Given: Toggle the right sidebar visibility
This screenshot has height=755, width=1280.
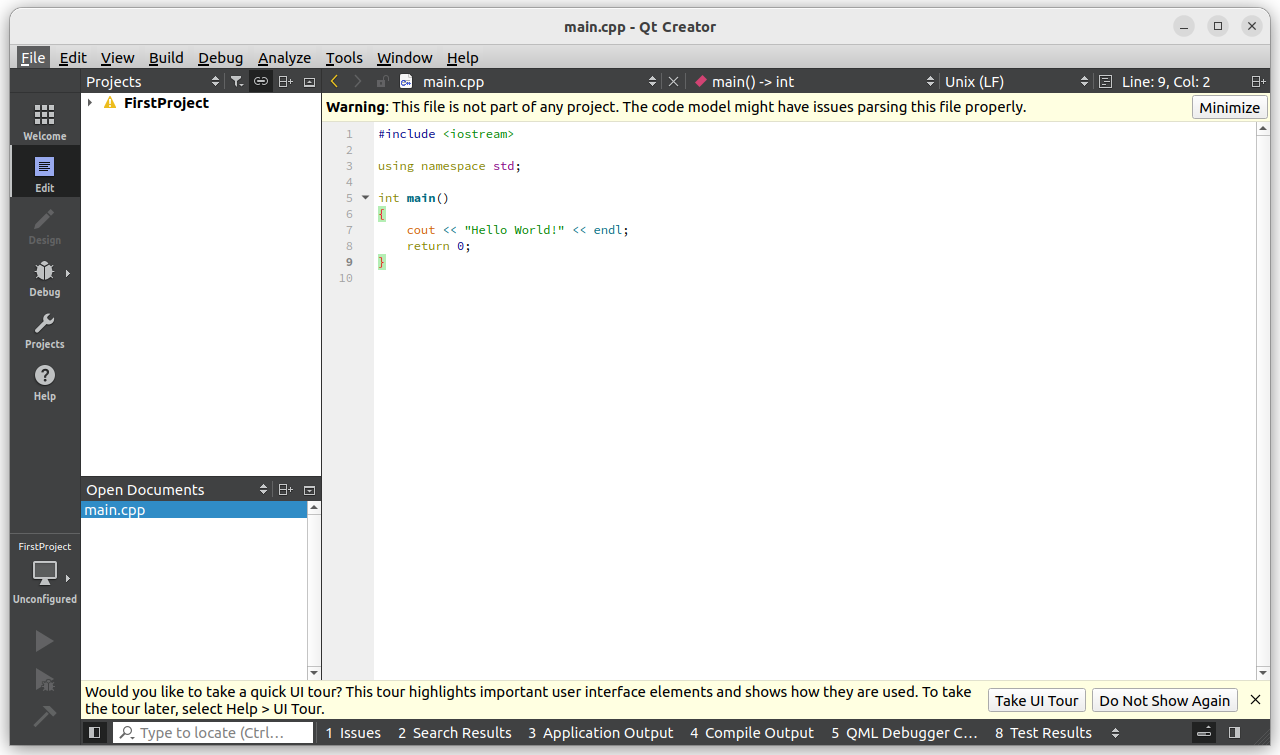Looking at the screenshot, I should 1234,733.
